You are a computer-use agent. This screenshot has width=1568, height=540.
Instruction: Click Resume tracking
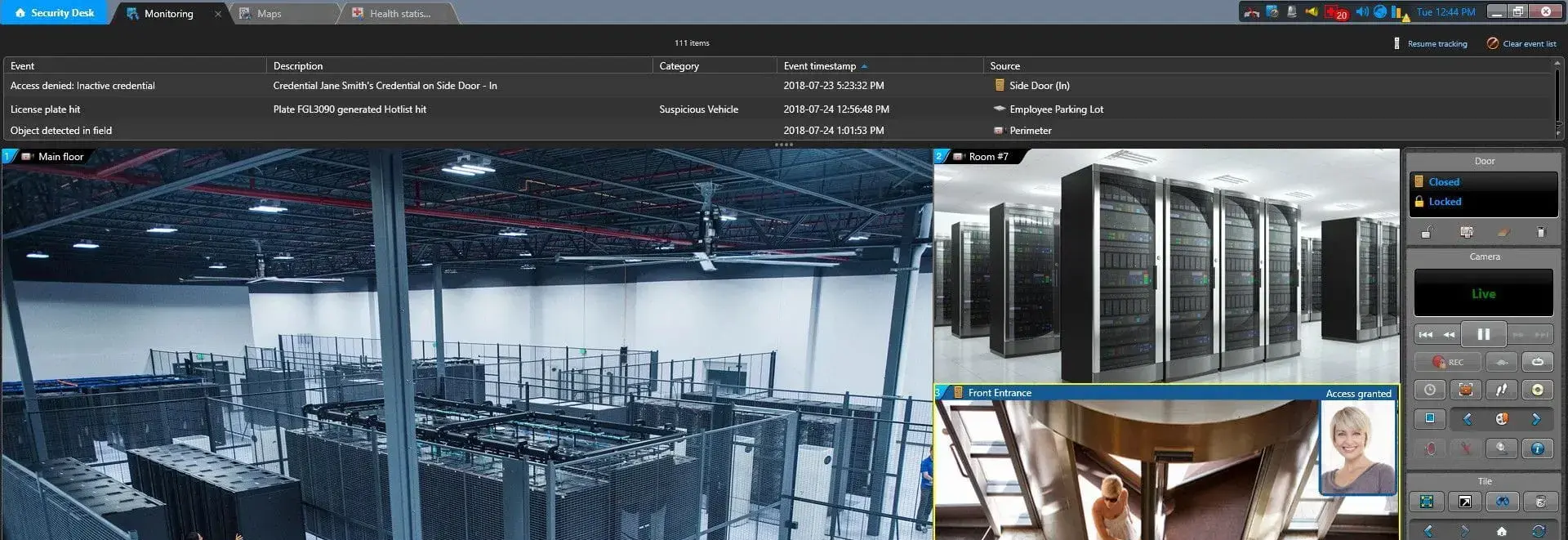click(x=1437, y=44)
